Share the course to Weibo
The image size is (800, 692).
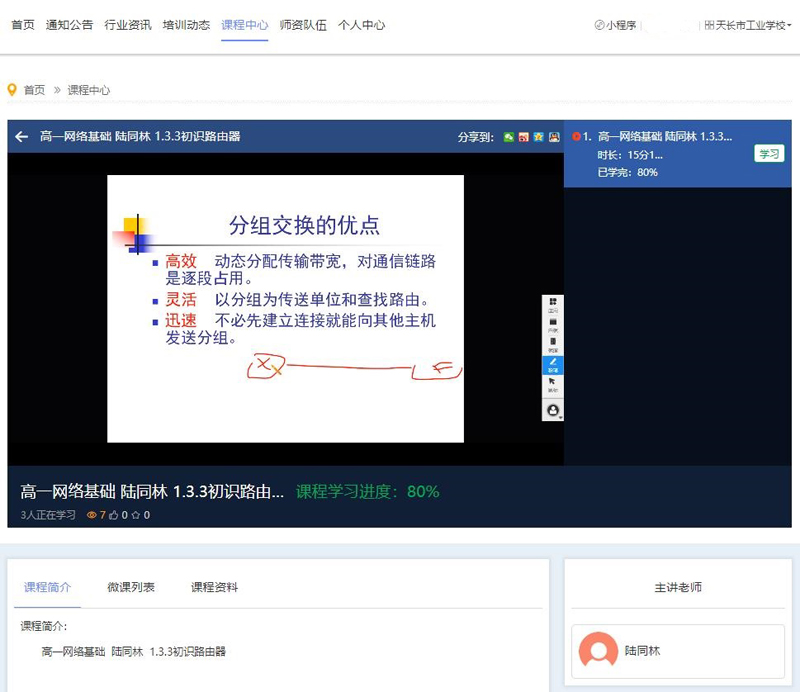pos(523,137)
